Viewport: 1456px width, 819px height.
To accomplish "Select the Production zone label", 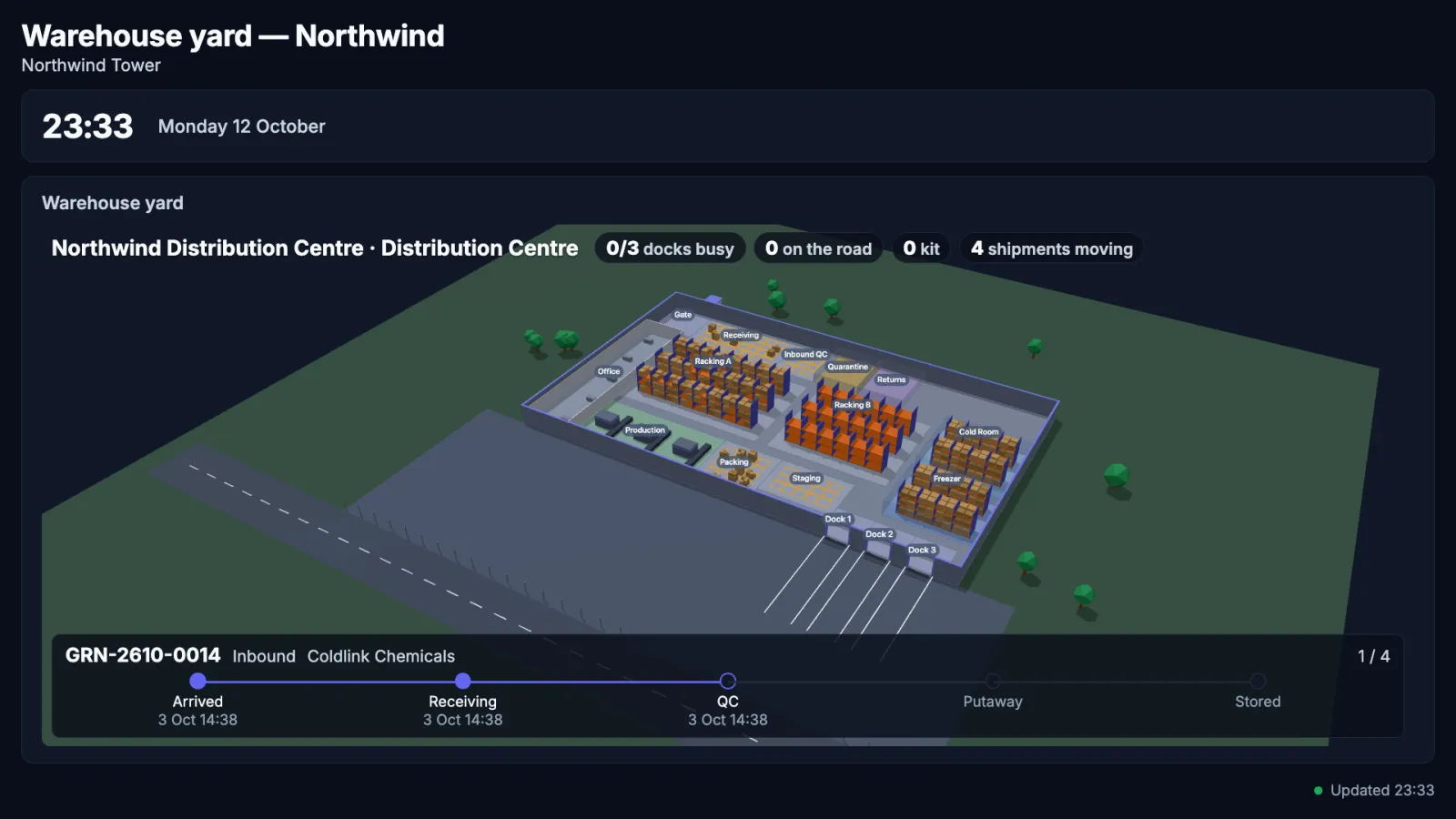I will coord(644,430).
